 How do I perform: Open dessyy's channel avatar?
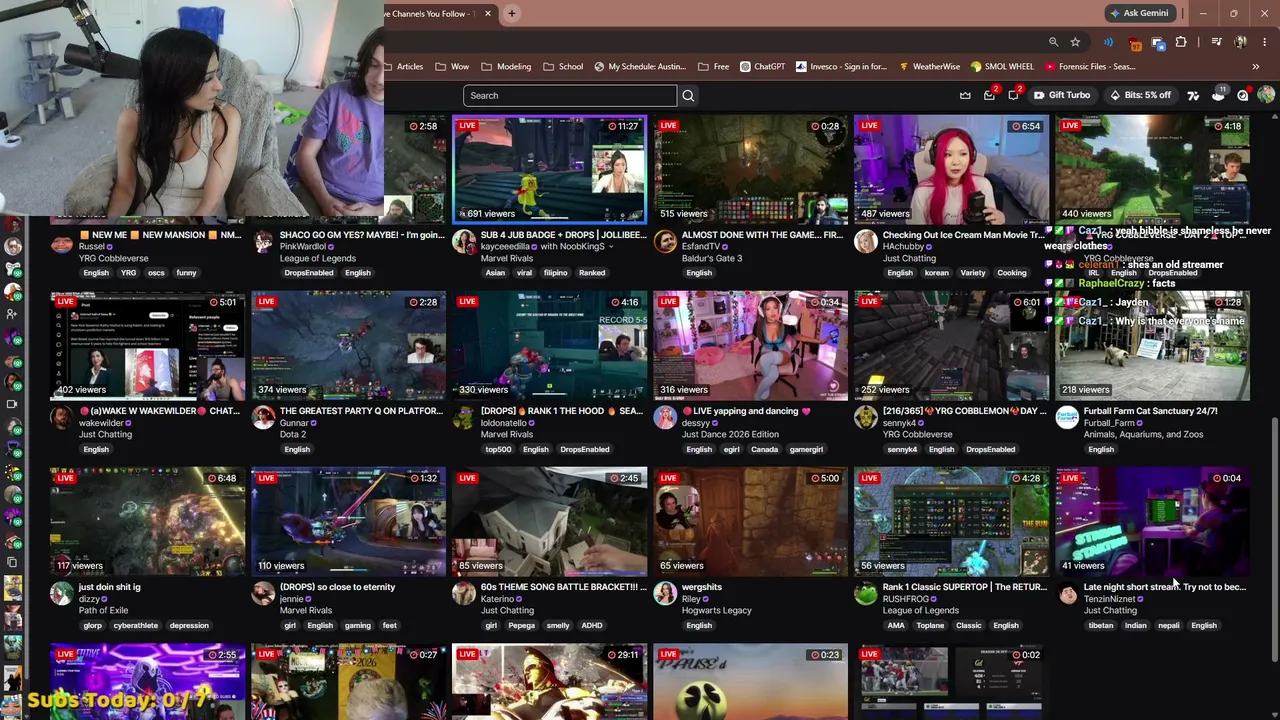[x=665, y=418]
